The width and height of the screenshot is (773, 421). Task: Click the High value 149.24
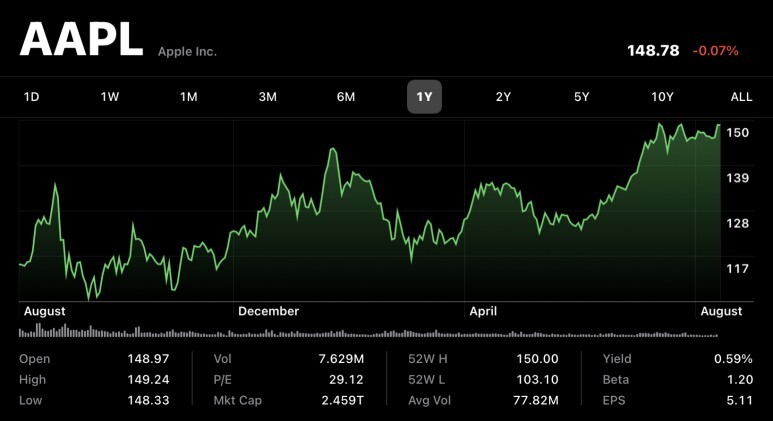pyautogui.click(x=148, y=379)
